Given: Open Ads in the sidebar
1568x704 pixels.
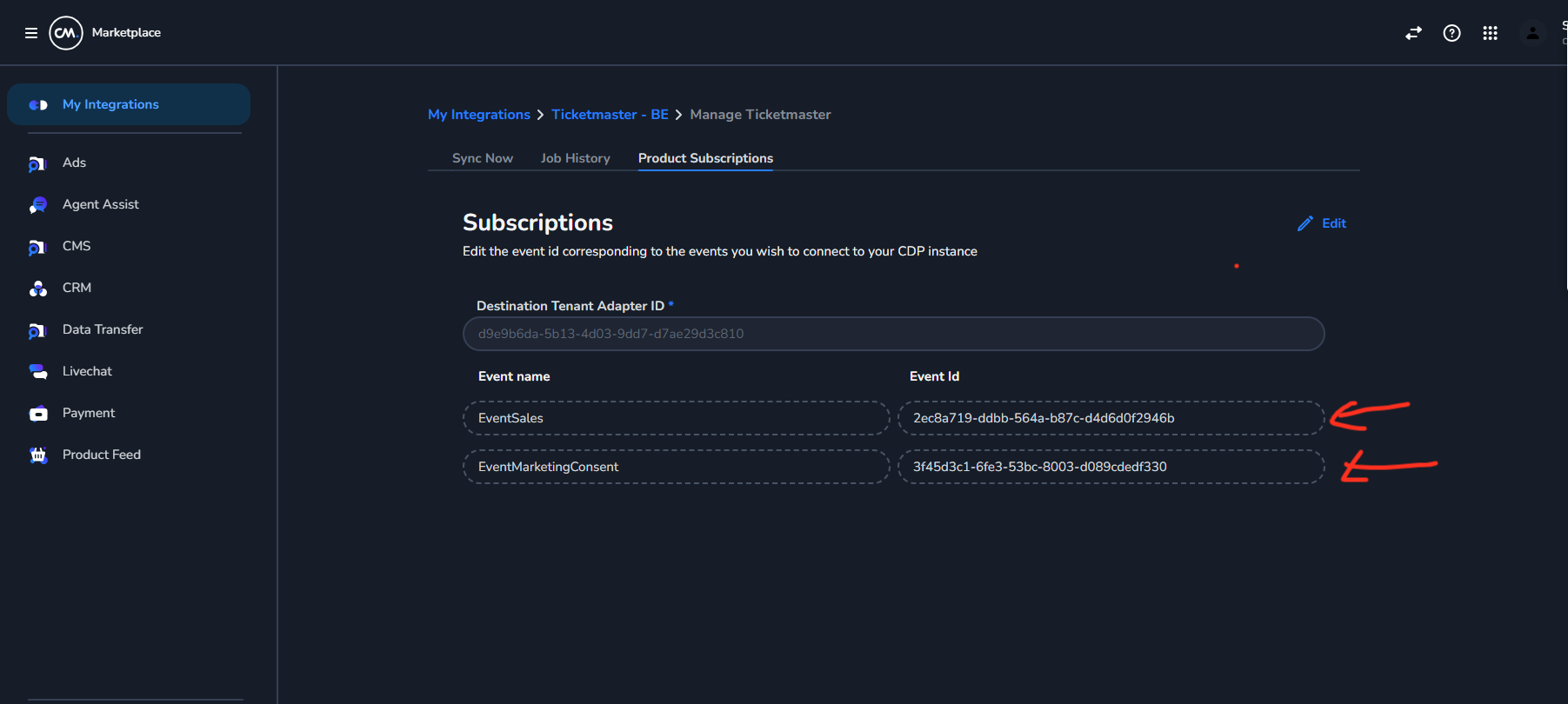Looking at the screenshot, I should (x=74, y=163).
